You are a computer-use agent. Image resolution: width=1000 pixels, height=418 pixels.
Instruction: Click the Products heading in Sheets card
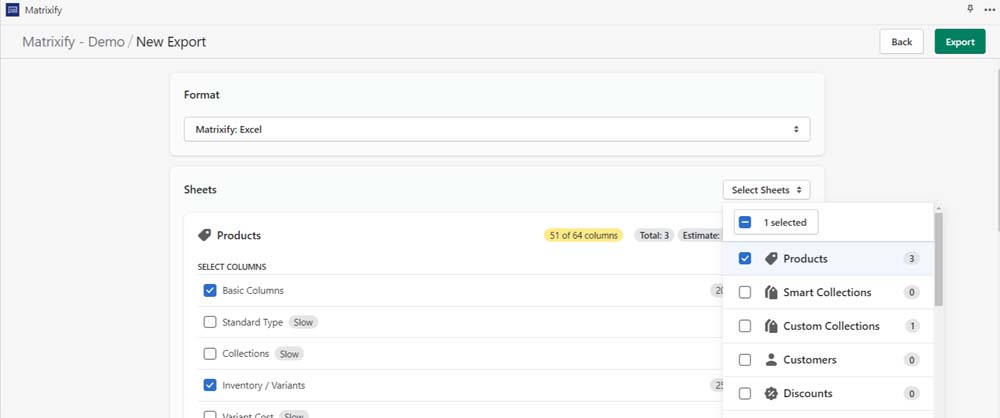[239, 235]
